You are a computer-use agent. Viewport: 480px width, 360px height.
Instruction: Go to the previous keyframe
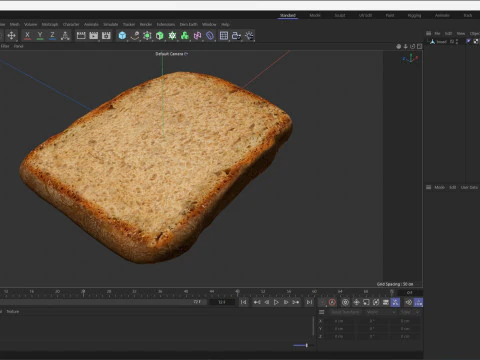click(257, 302)
